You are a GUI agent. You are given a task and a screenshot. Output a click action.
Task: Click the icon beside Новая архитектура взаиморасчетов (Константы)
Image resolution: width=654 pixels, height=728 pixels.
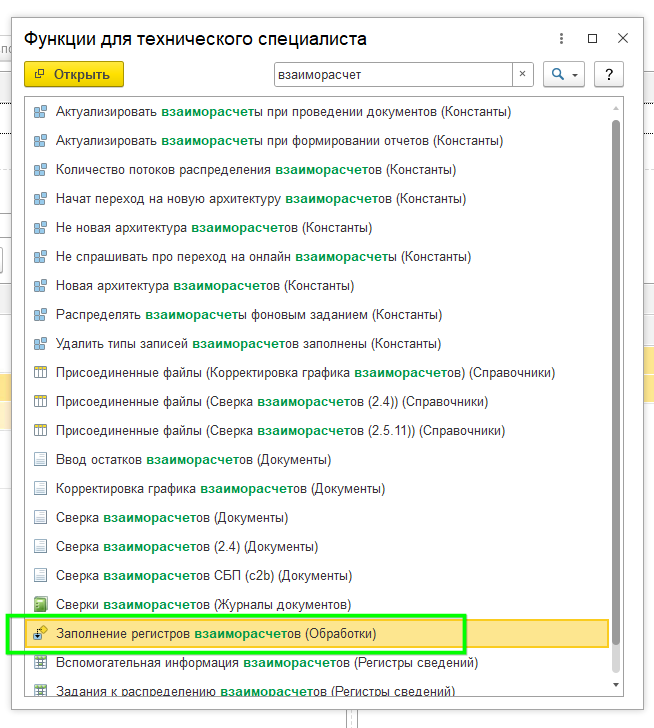point(40,286)
